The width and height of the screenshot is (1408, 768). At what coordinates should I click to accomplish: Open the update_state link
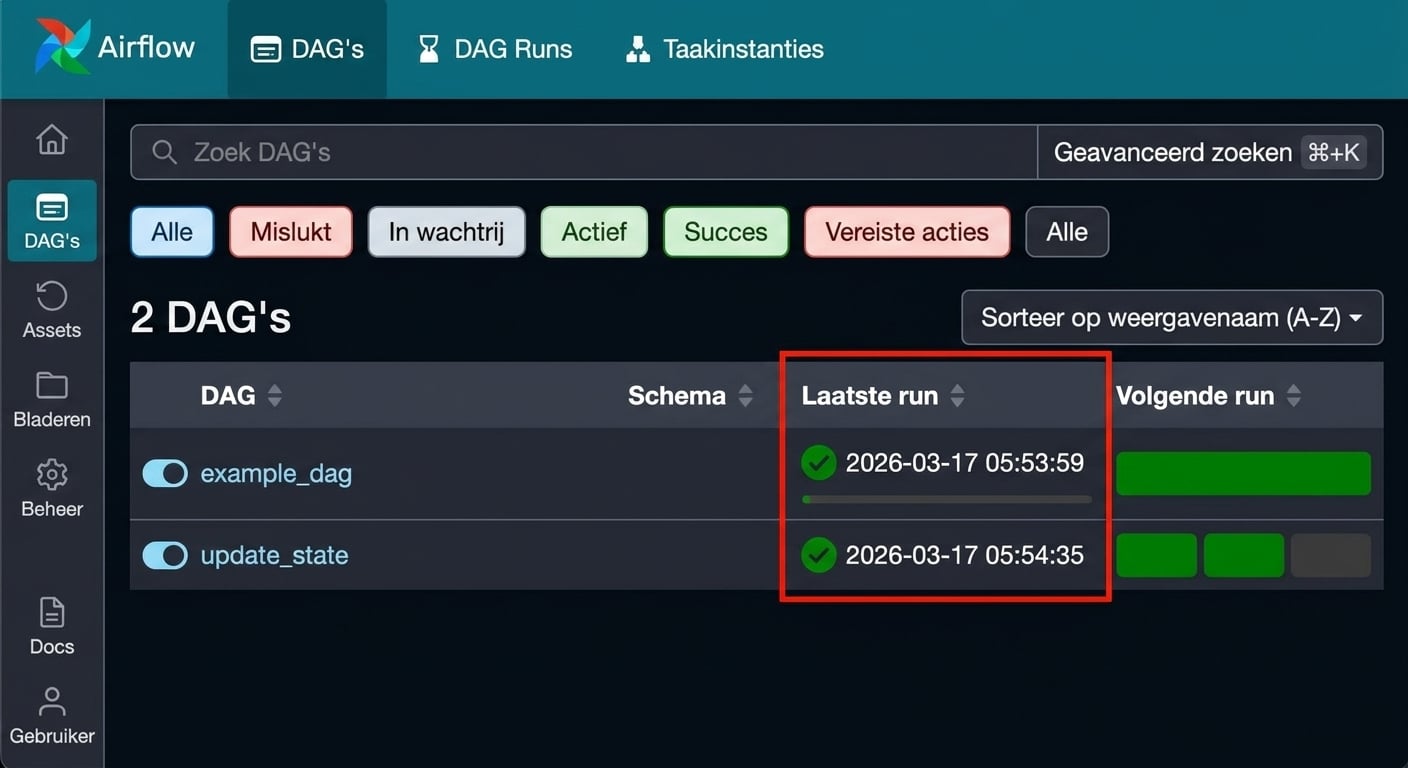(274, 555)
